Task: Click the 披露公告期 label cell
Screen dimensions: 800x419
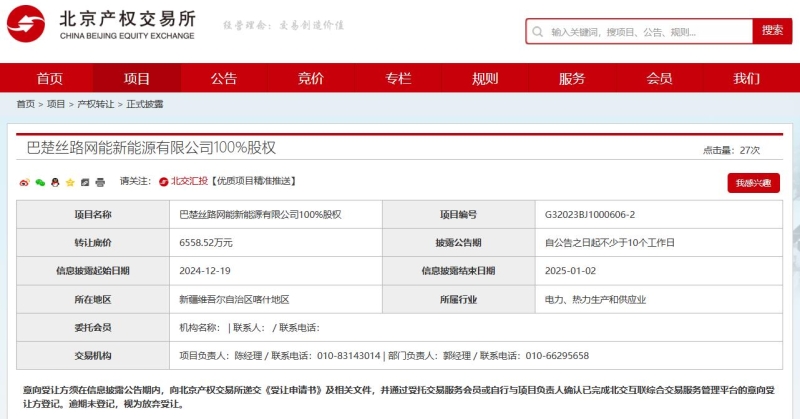Action: click(x=459, y=242)
